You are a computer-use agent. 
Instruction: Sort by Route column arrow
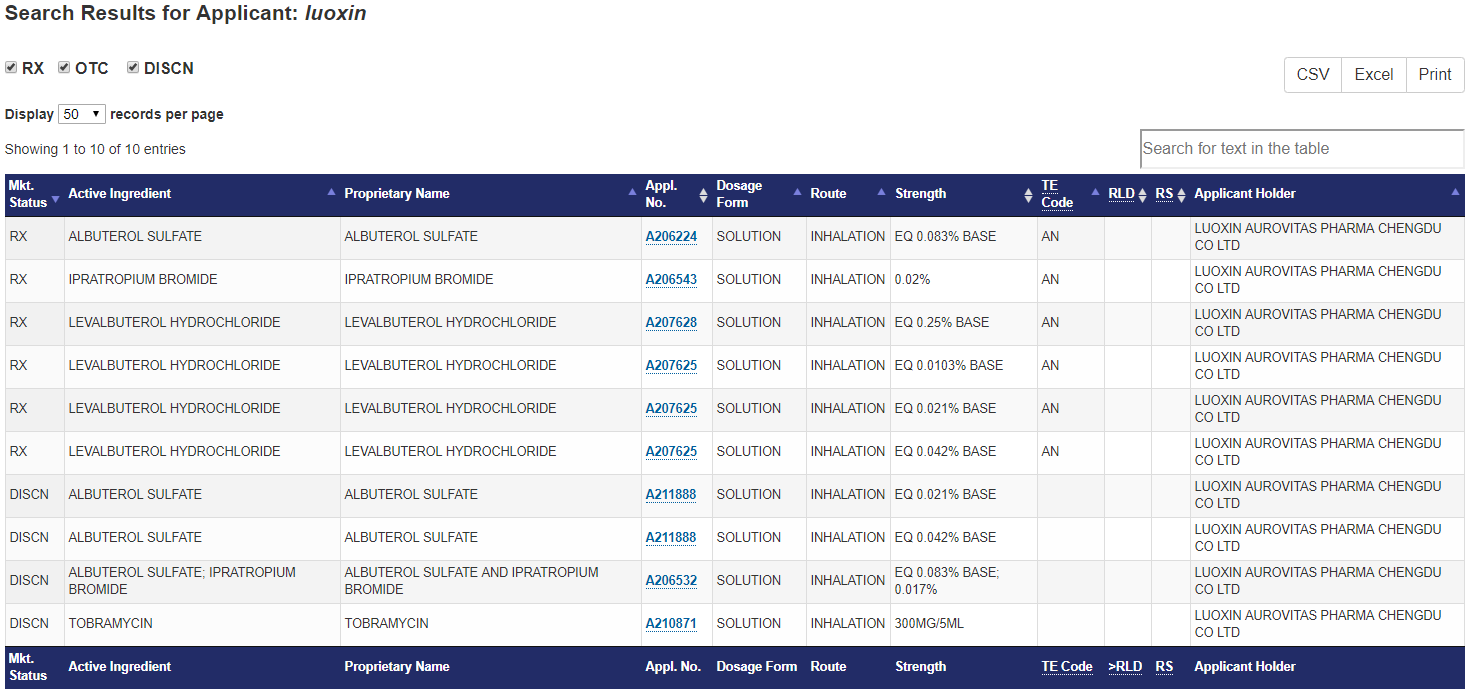click(881, 192)
